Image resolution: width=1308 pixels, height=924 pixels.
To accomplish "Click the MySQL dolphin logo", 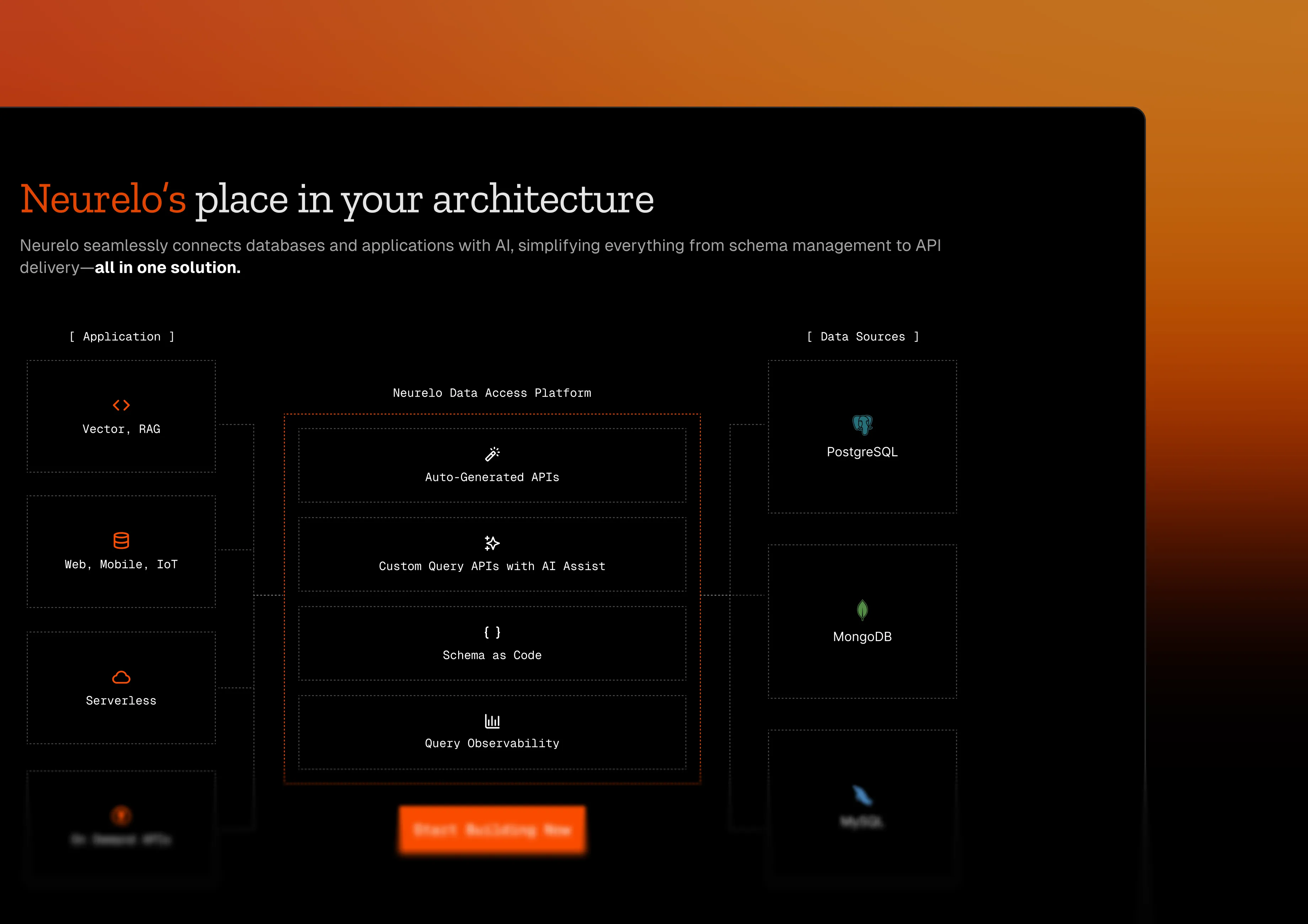I will point(862,795).
